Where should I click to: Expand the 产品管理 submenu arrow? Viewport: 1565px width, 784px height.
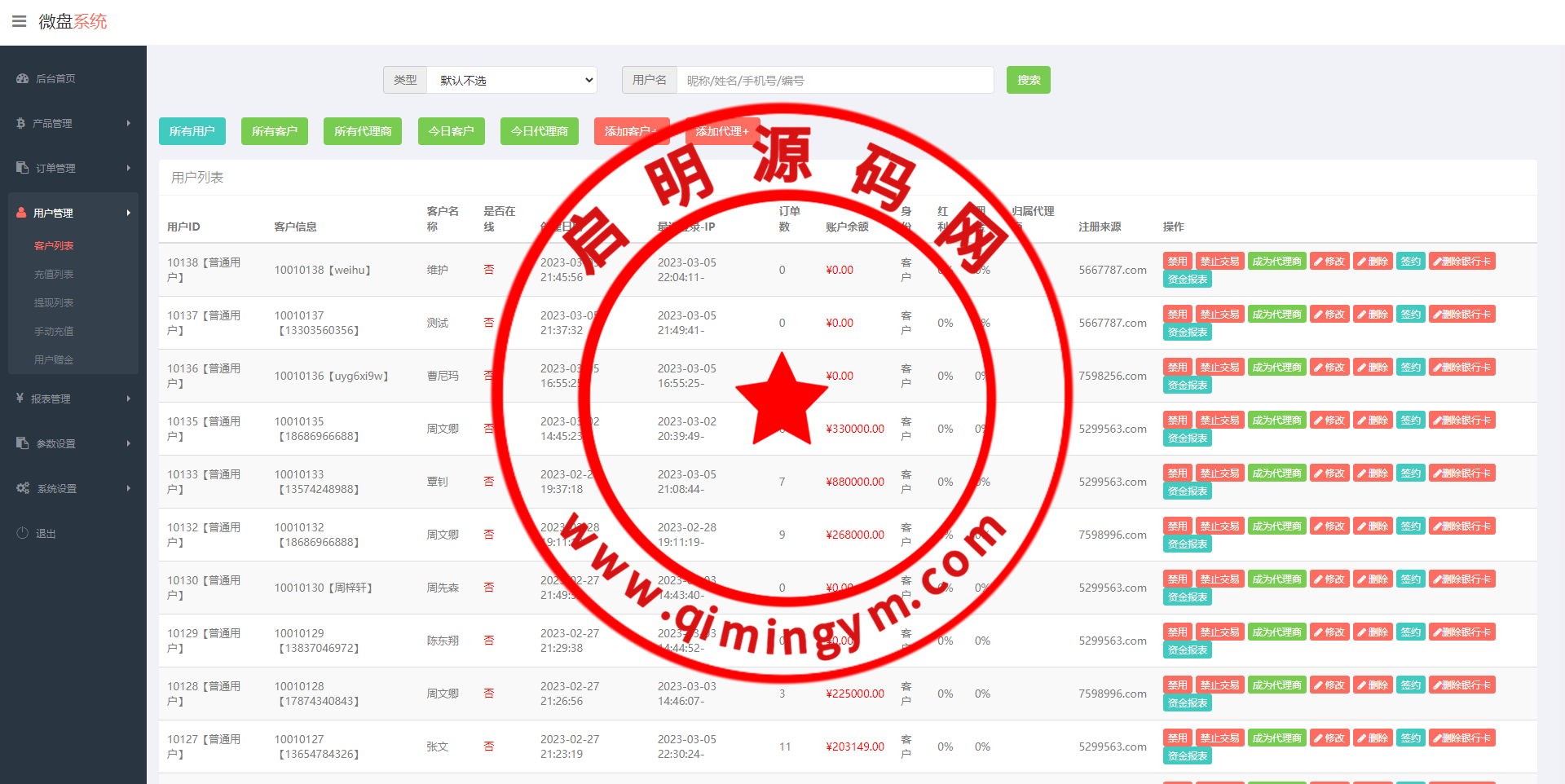click(129, 123)
